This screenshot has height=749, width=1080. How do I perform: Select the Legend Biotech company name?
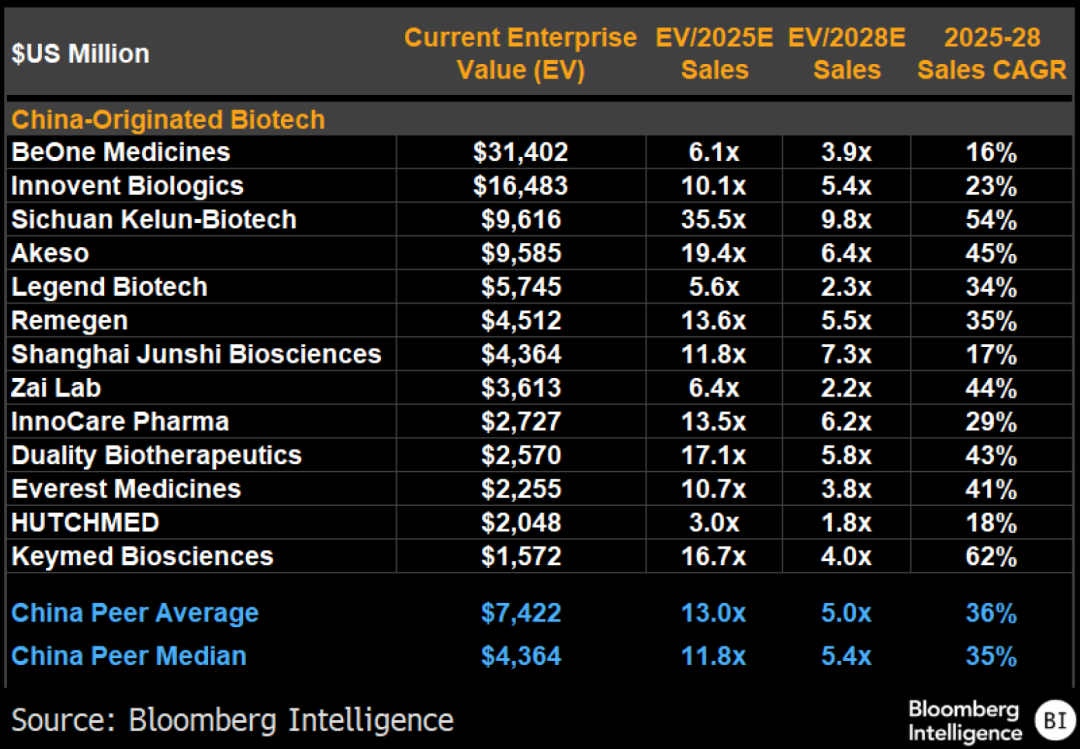pyautogui.click(x=109, y=287)
